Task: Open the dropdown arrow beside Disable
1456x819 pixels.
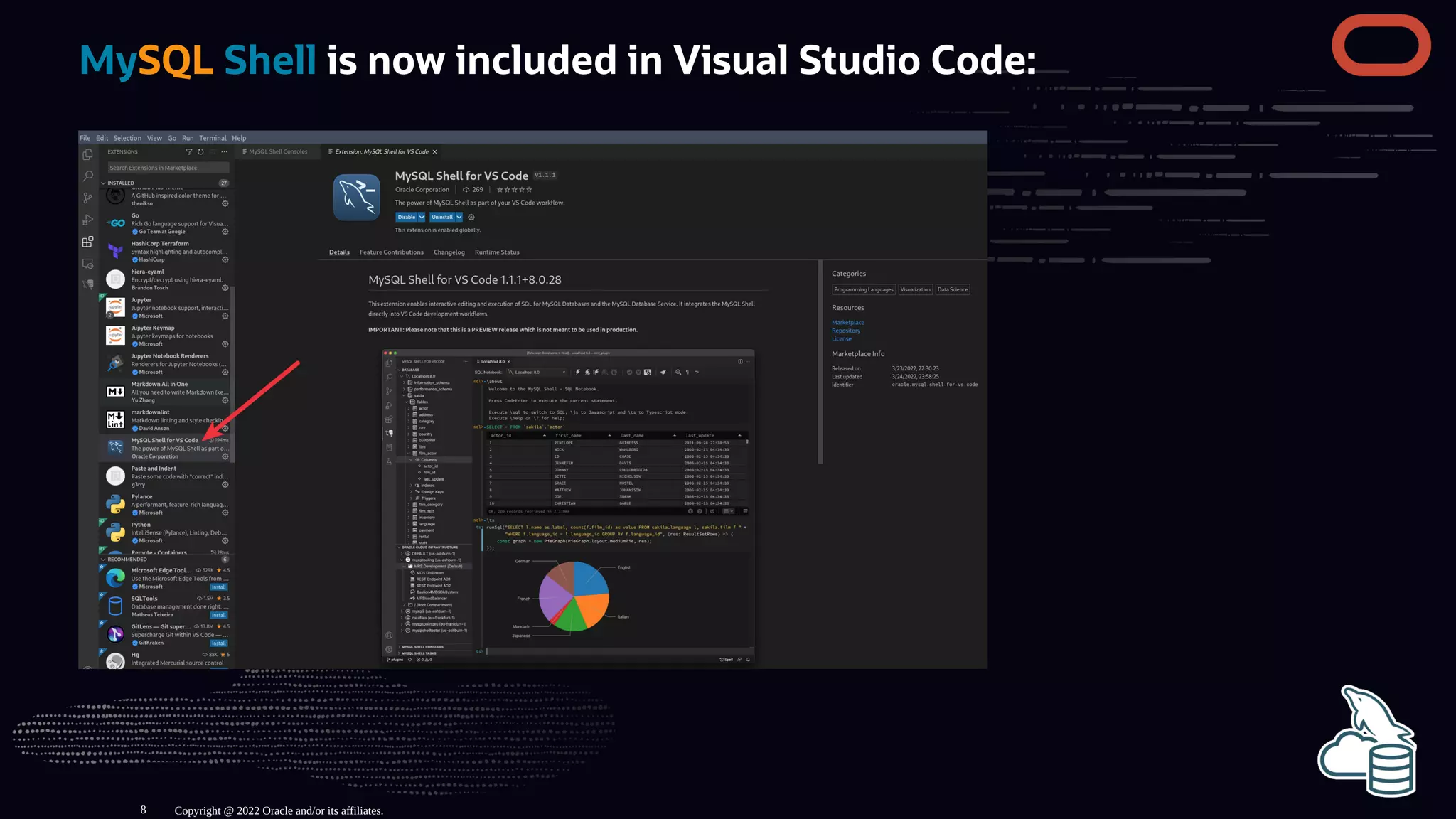Action: pyautogui.click(x=422, y=218)
